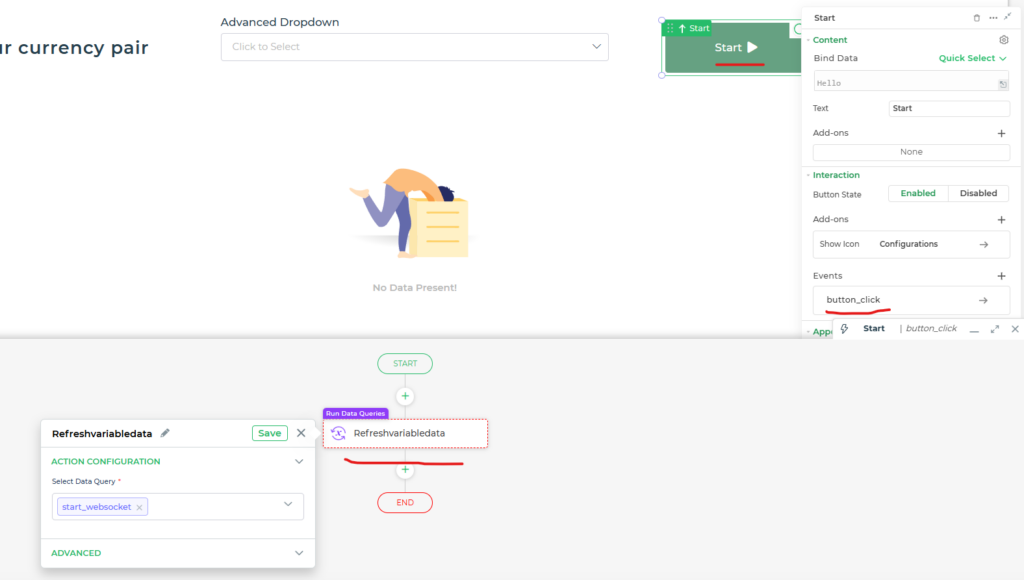
Task: Click the Refreshvariabledata action node icon
Action: (340, 433)
